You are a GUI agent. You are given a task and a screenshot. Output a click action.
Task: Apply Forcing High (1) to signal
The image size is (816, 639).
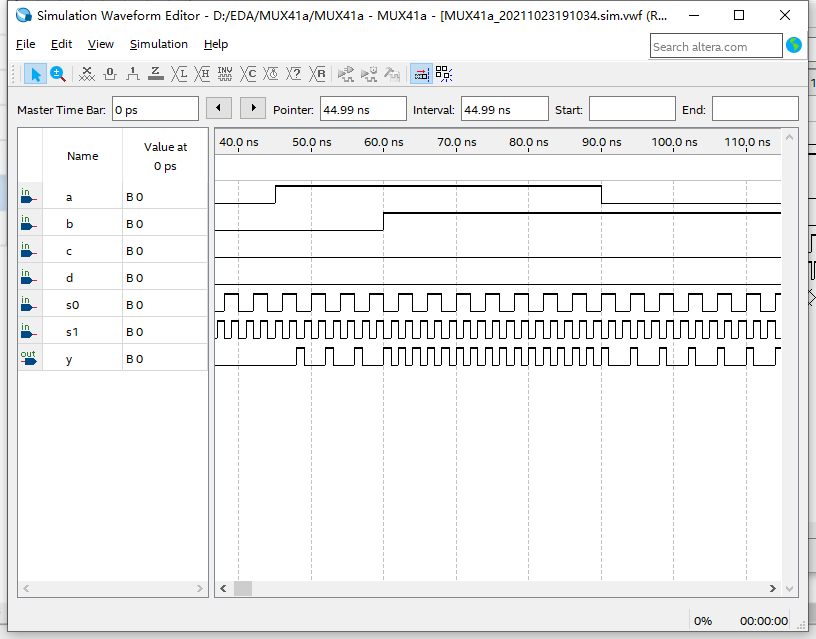[x=133, y=74]
